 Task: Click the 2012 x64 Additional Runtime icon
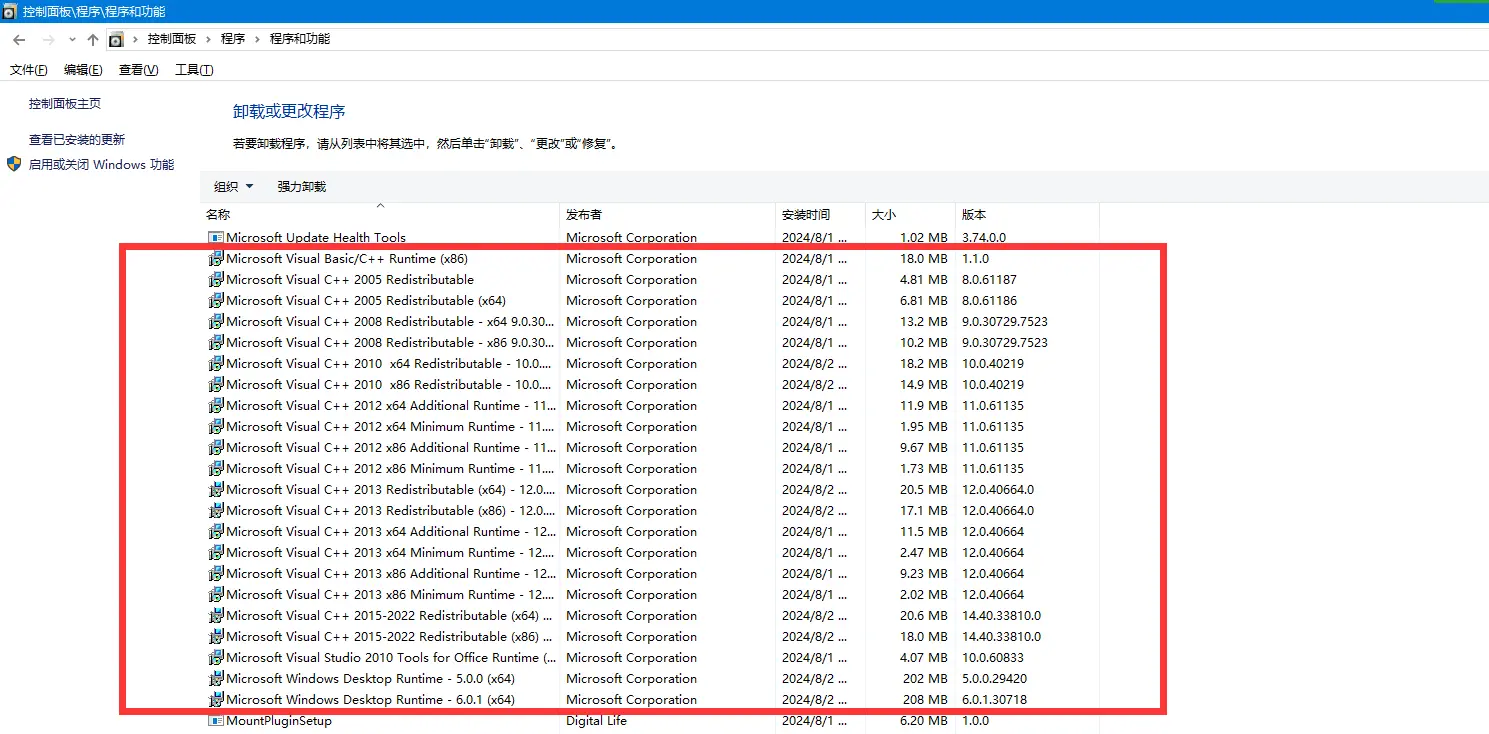tap(216, 406)
